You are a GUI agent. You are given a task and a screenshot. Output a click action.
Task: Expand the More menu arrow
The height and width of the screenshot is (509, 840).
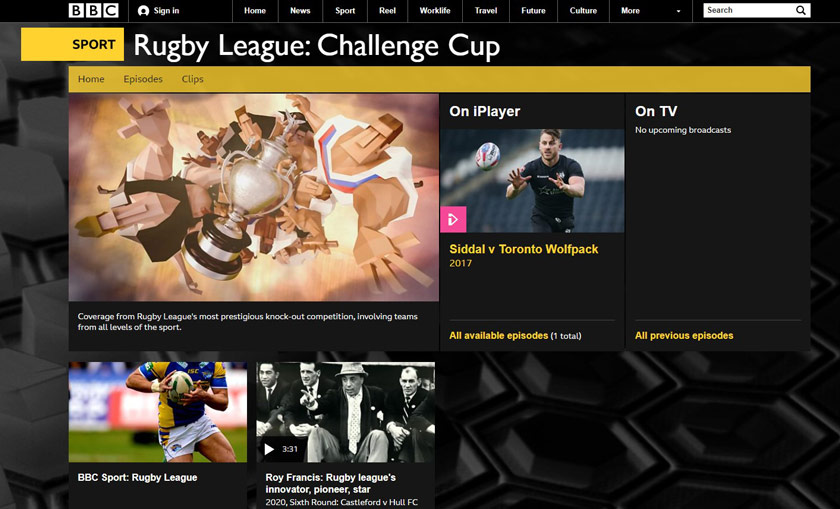pos(678,11)
